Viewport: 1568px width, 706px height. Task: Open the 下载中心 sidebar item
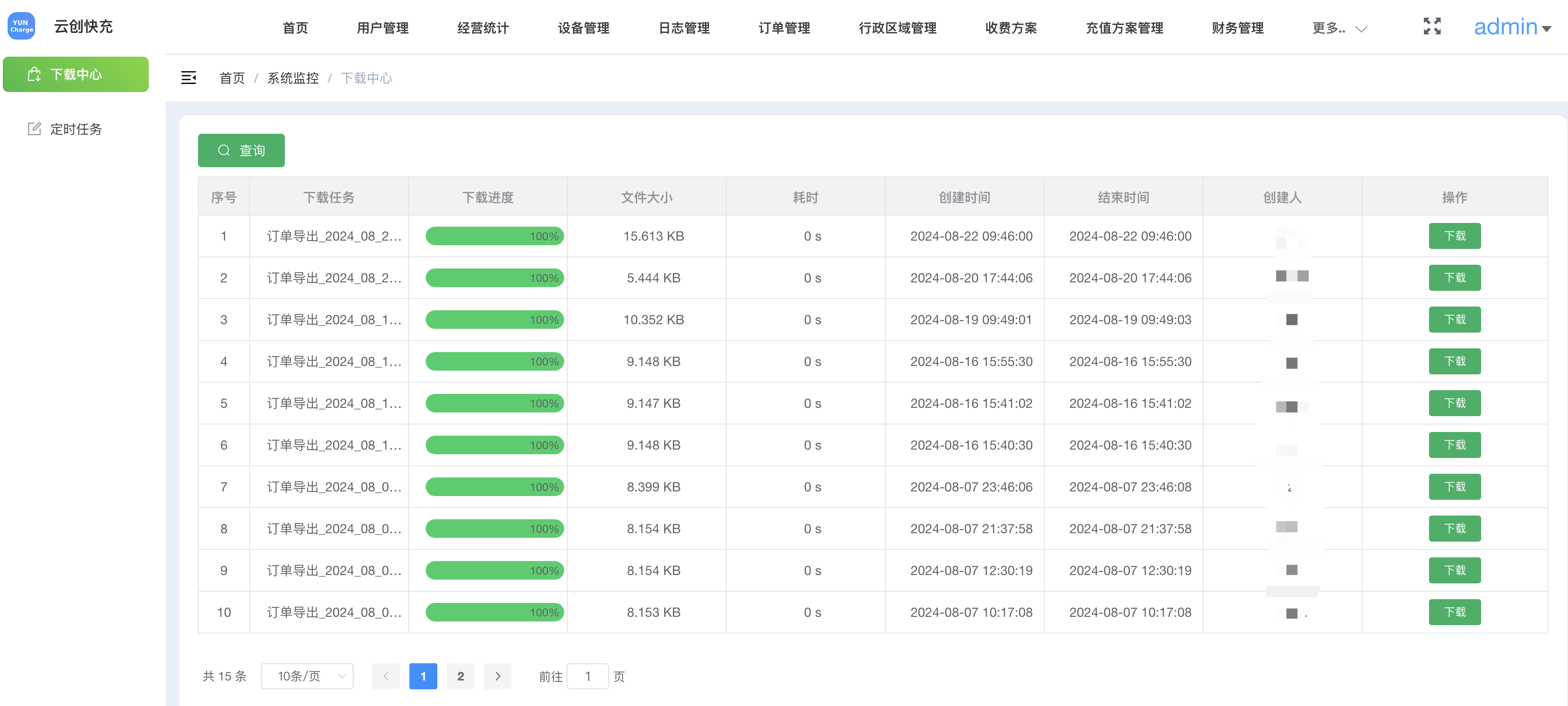(x=75, y=74)
